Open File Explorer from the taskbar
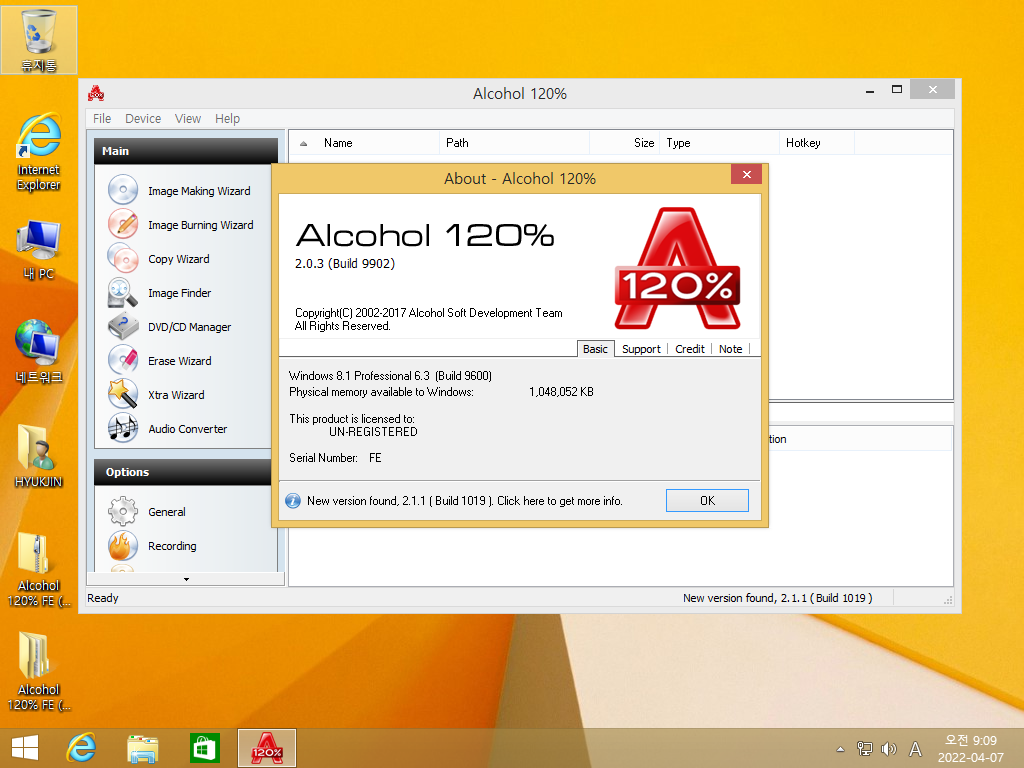This screenshot has width=1024, height=768. (x=143, y=748)
